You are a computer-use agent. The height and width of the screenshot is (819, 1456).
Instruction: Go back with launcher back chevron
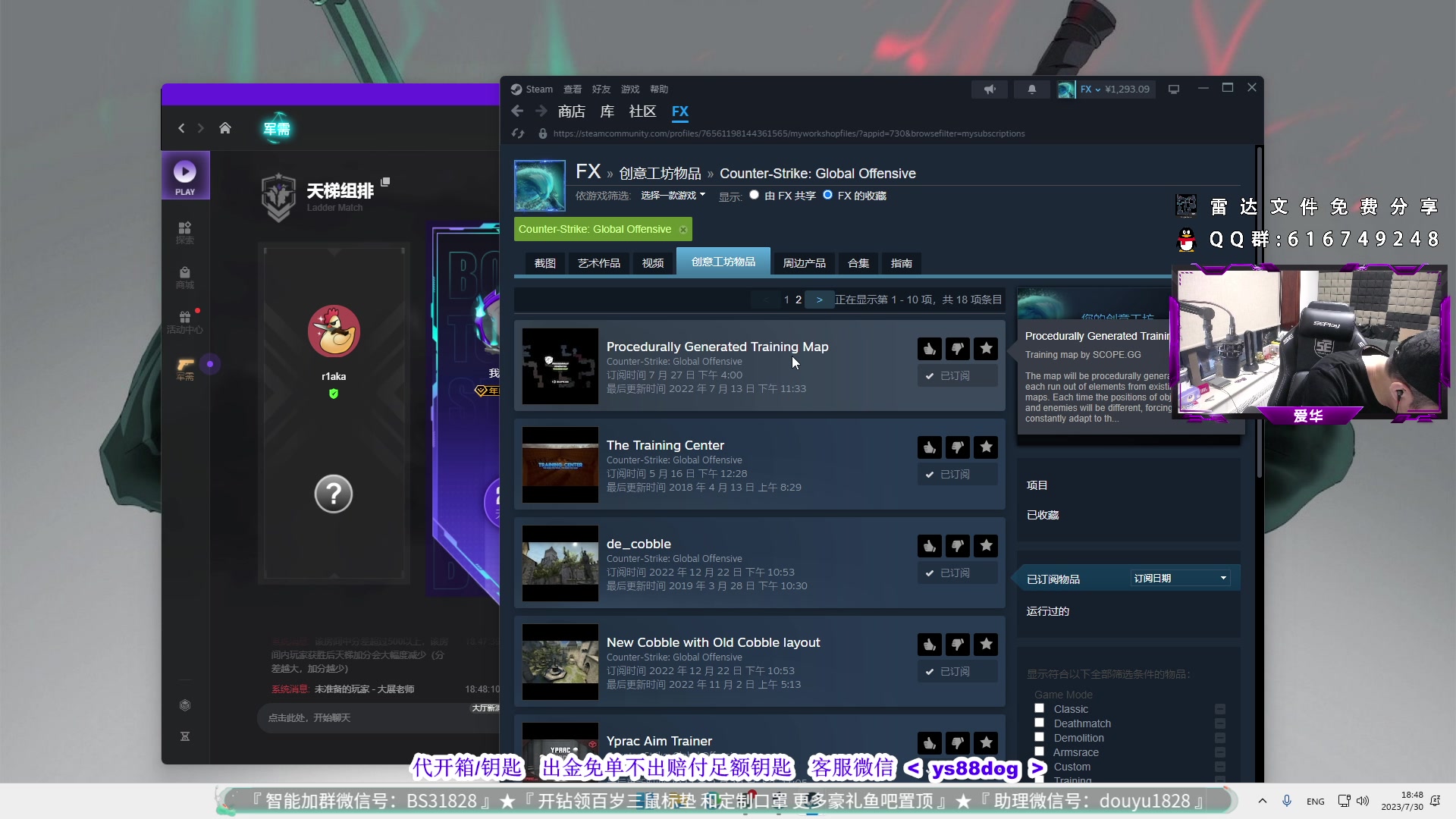[181, 128]
